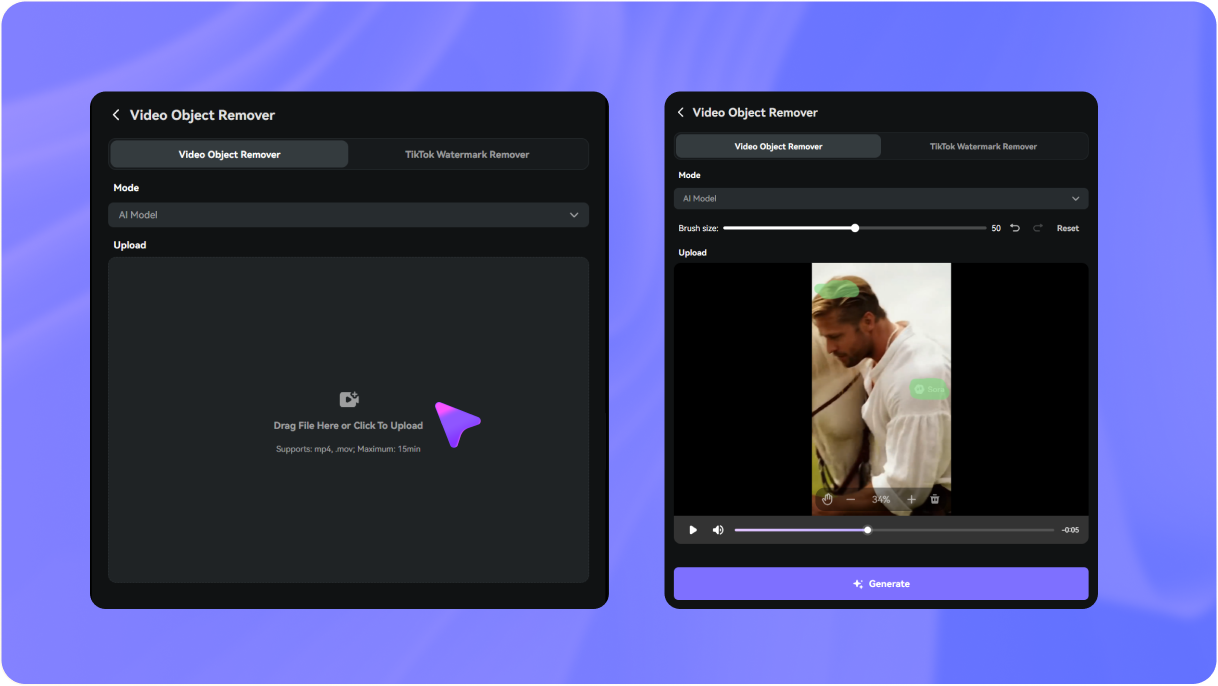The height and width of the screenshot is (686, 1218).
Task: Mute the video with the speaker icon
Action: [x=717, y=530]
